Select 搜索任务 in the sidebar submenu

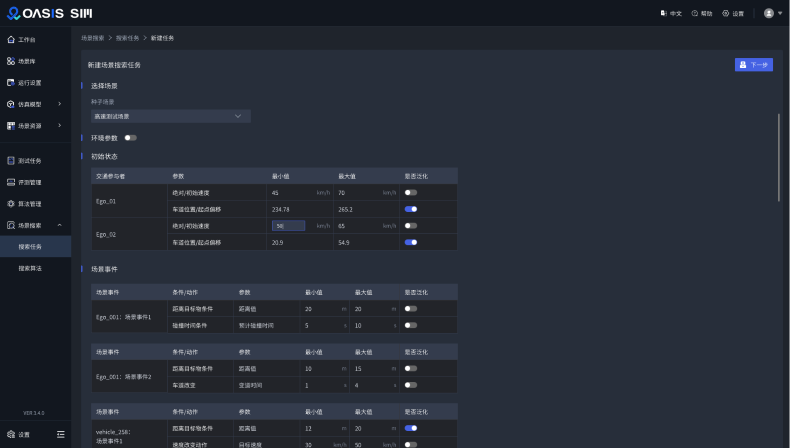(x=30, y=246)
